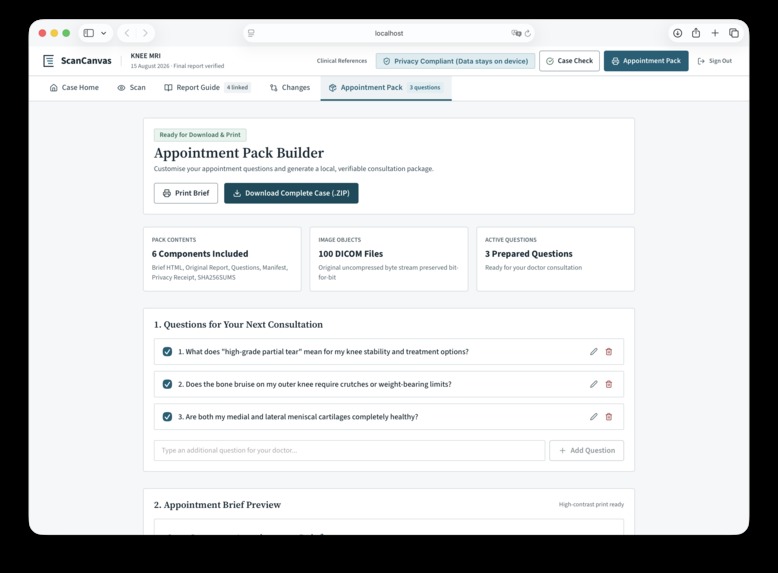The height and width of the screenshot is (573, 778).
Task: Click the additional question input field
Action: (349, 450)
